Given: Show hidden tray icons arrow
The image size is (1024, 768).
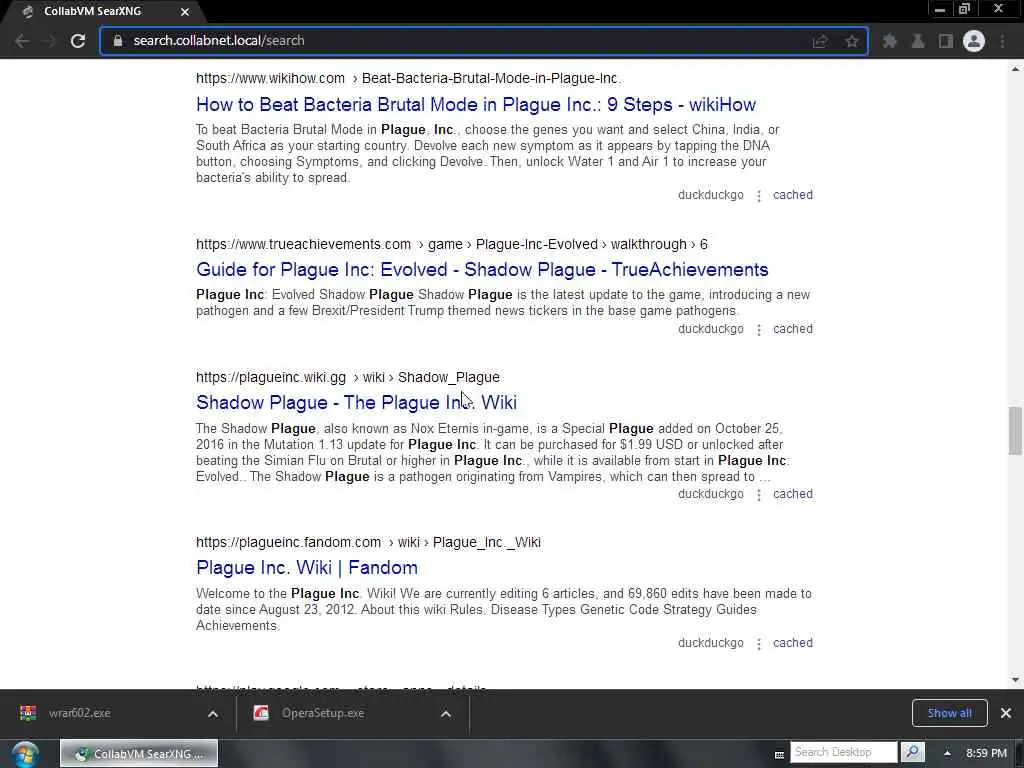Looking at the screenshot, I should (x=947, y=753).
